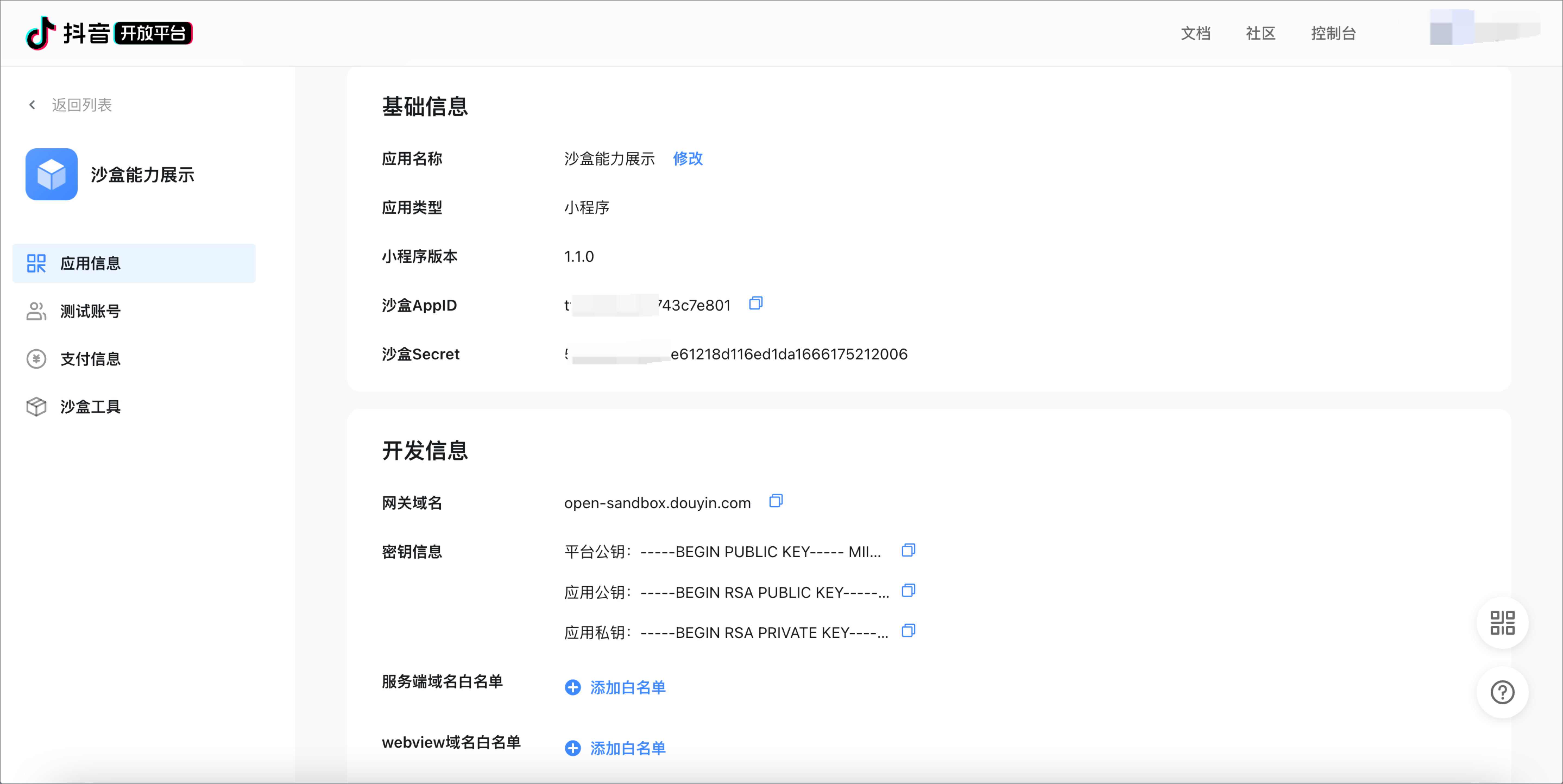Screen dimensions: 1563x784
Task: Click the 沙盒能力展示 app title in sidebar
Action: point(143,175)
